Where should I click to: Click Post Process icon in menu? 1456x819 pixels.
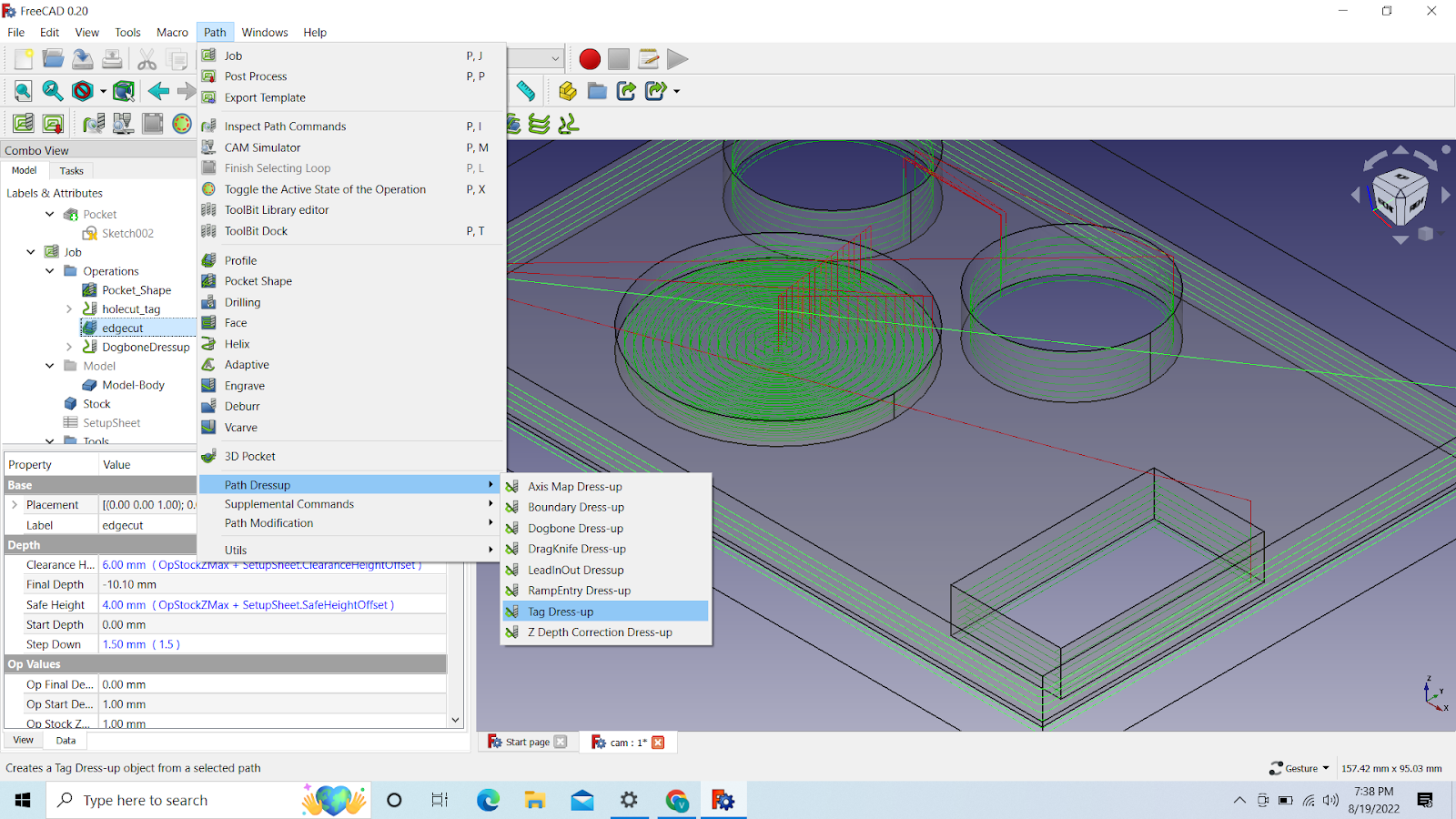208,76
